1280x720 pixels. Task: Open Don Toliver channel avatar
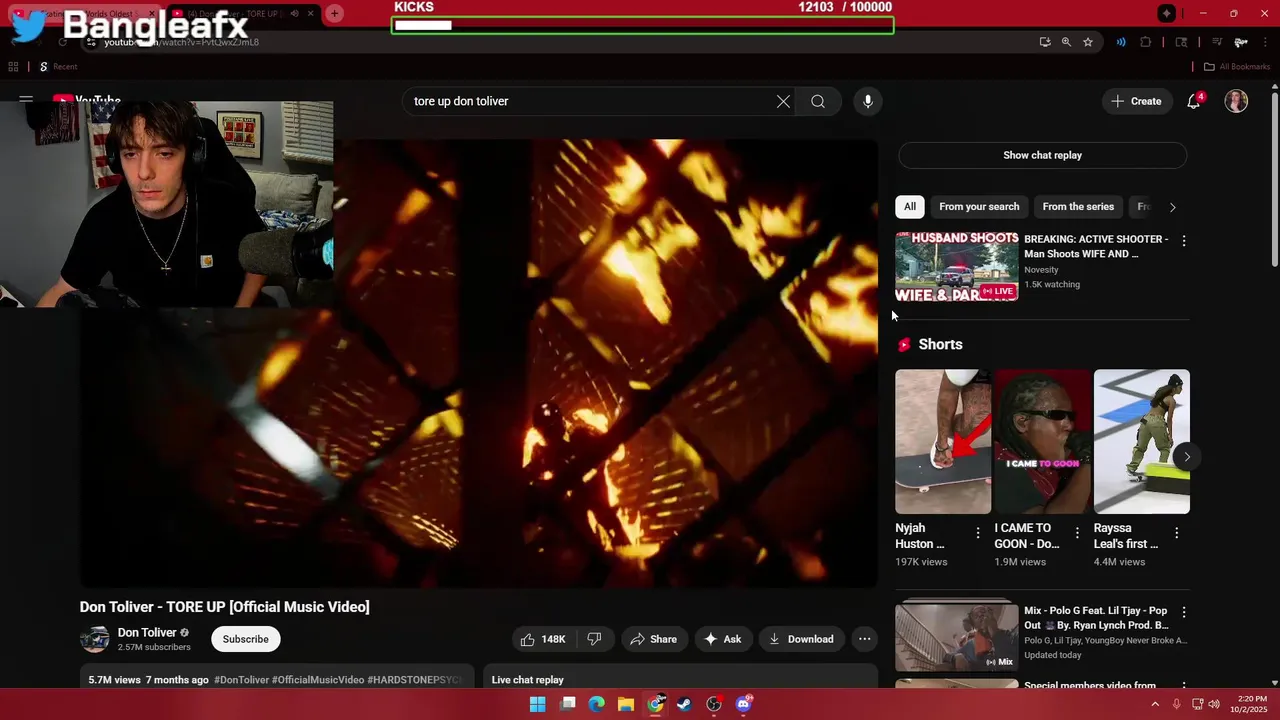[94, 639]
